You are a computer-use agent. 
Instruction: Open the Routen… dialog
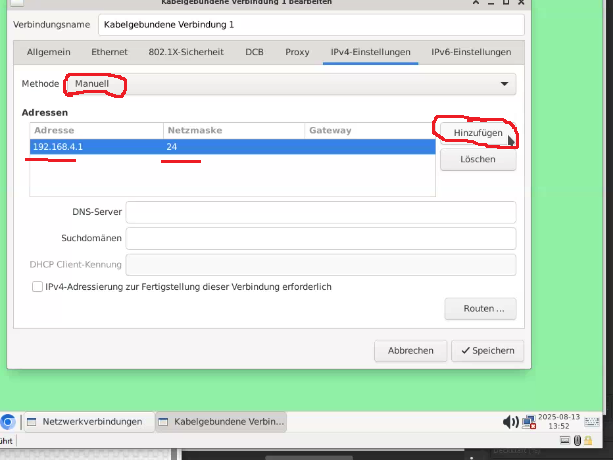(x=480, y=309)
